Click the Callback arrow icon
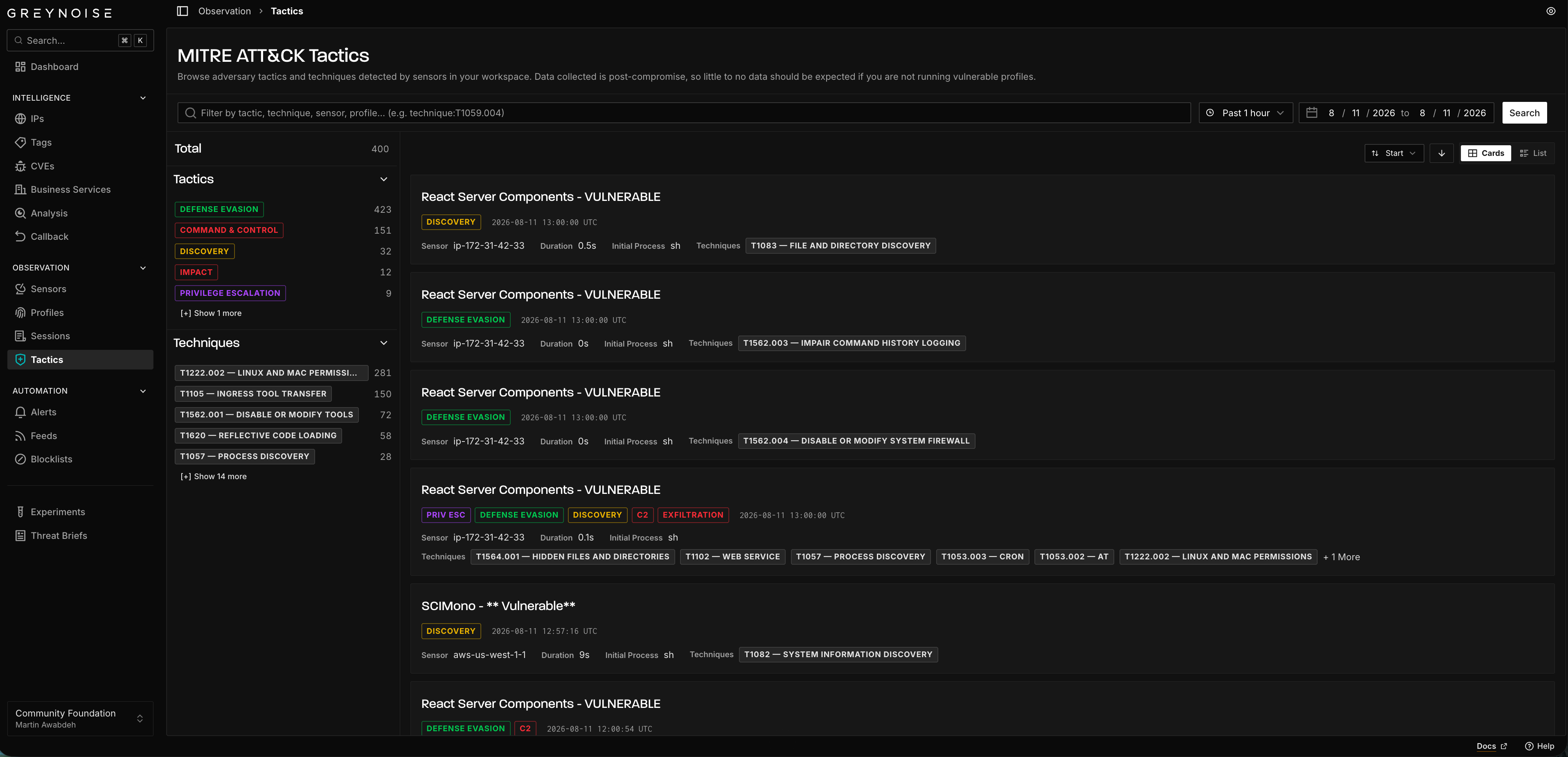The image size is (1568, 757). [x=20, y=237]
